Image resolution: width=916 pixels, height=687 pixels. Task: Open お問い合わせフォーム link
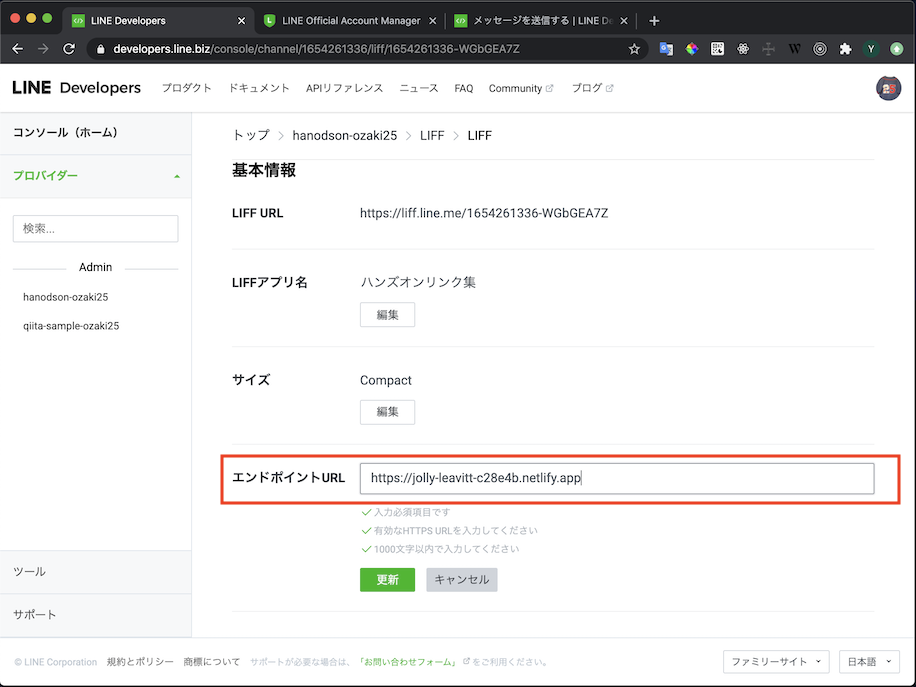[x=410, y=662]
